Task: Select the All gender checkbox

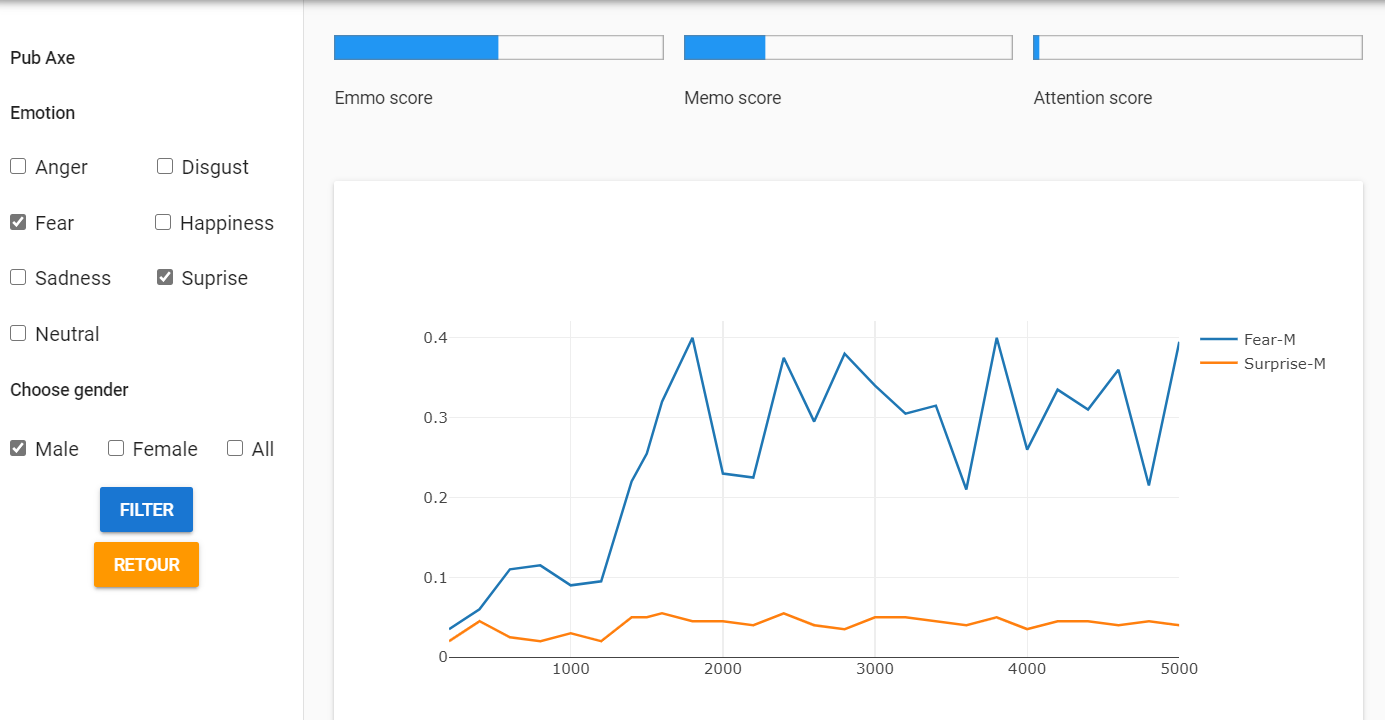Action: click(x=235, y=449)
